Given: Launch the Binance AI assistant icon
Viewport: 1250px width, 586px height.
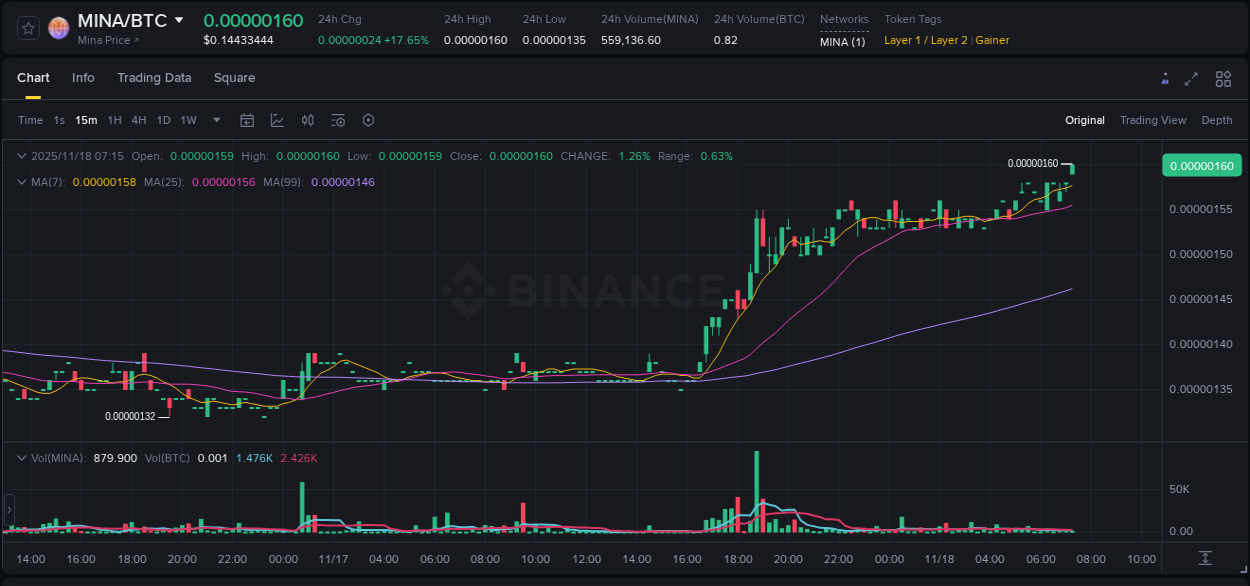Looking at the screenshot, I should 1164,78.
